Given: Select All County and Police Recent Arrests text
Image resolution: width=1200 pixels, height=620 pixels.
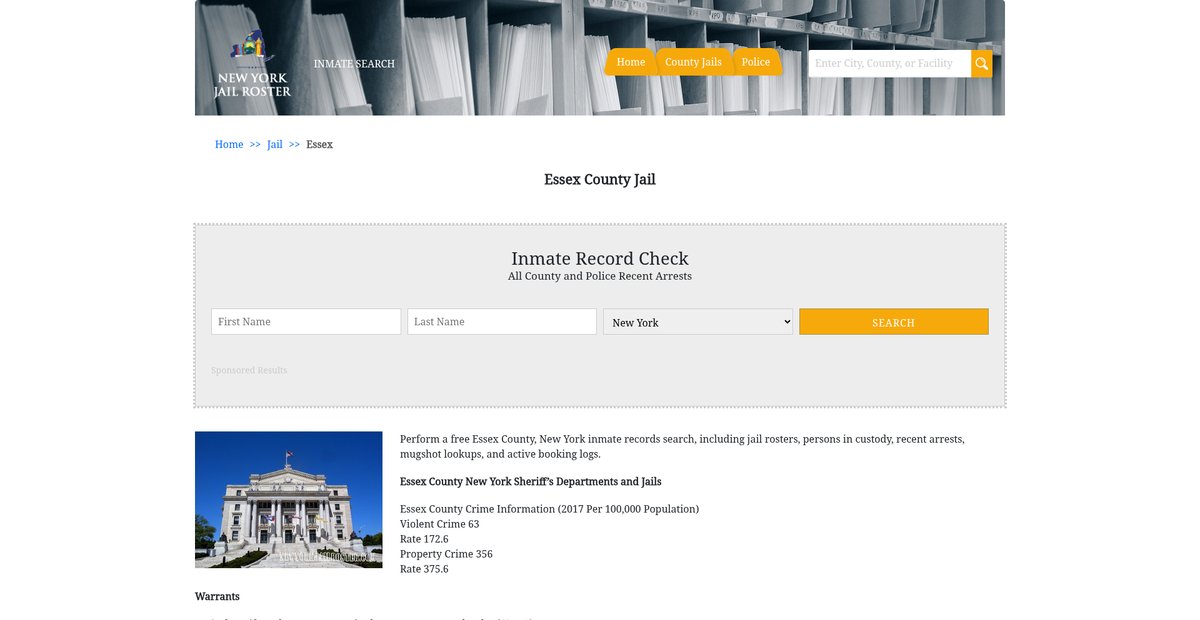Looking at the screenshot, I should click(x=600, y=276).
